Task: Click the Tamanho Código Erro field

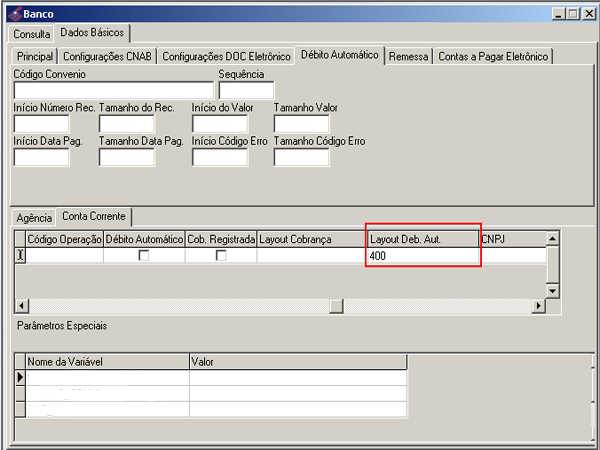Action: (301, 157)
